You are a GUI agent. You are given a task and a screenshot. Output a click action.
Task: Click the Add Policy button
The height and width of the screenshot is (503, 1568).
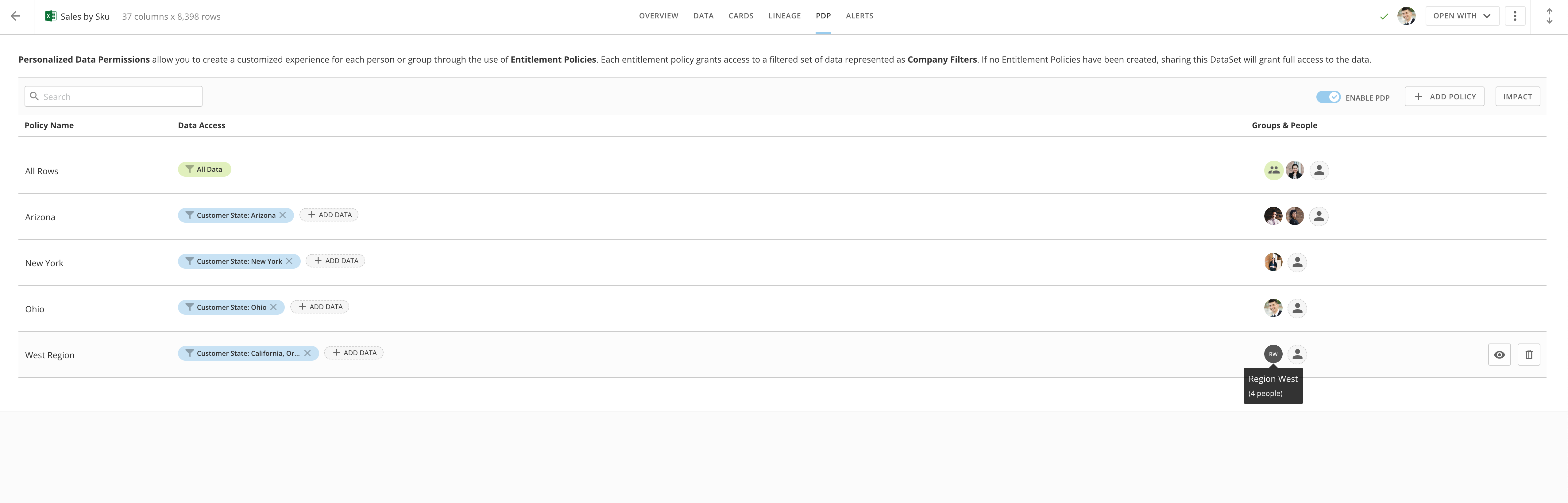(1444, 97)
